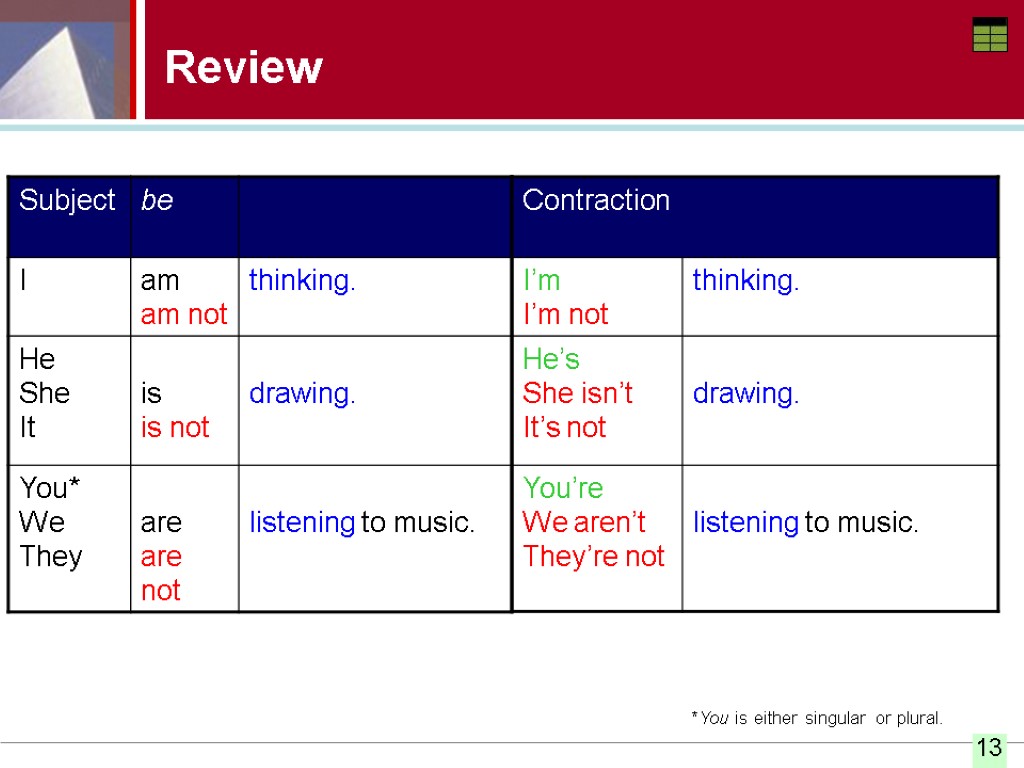This screenshot has width=1024, height=768.
Task: Select "They" in the Subject column
Action: pyautogui.click(x=51, y=556)
